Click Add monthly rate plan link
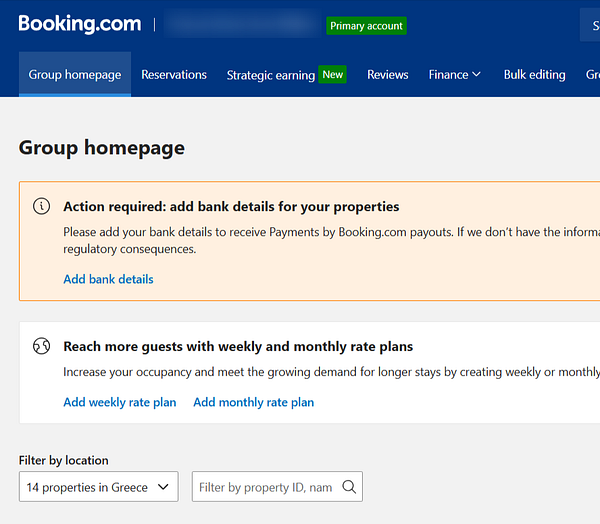This screenshot has width=600, height=524. coord(254,402)
